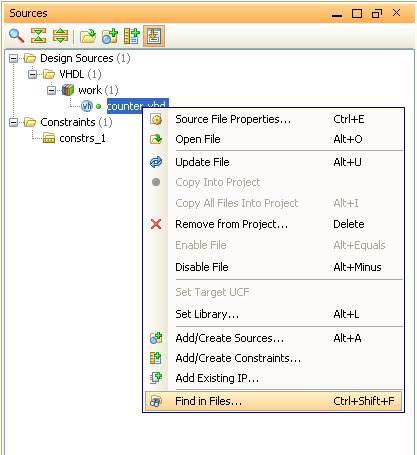Choose Disable File from context menu
The width and height of the screenshot is (417, 455).
point(273,267)
